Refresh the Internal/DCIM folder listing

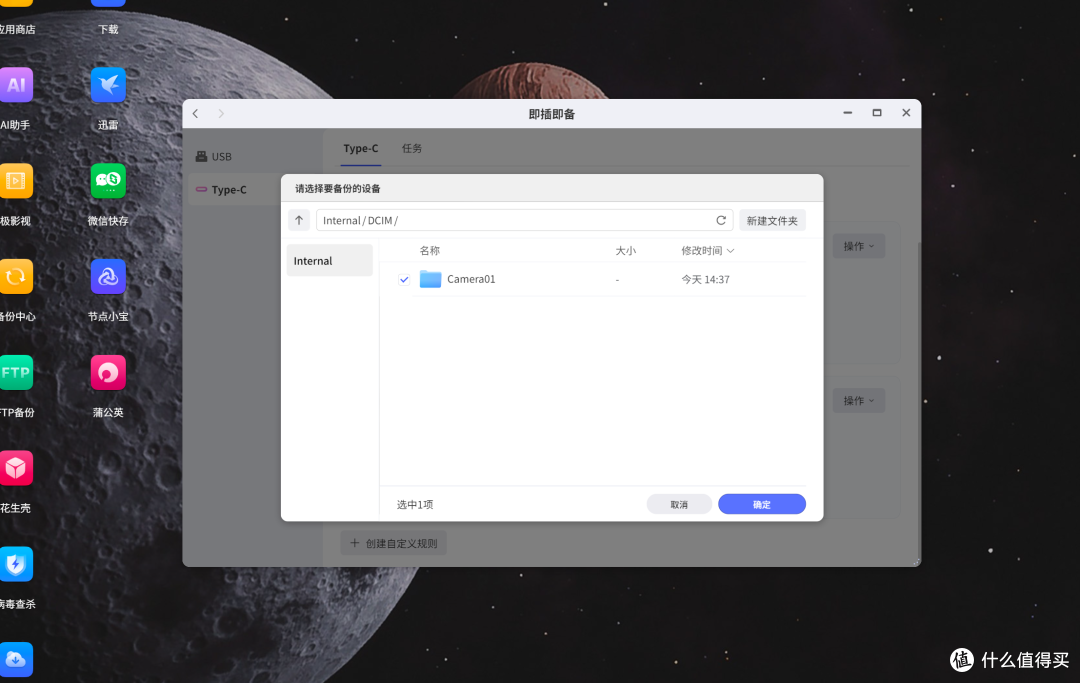click(721, 220)
